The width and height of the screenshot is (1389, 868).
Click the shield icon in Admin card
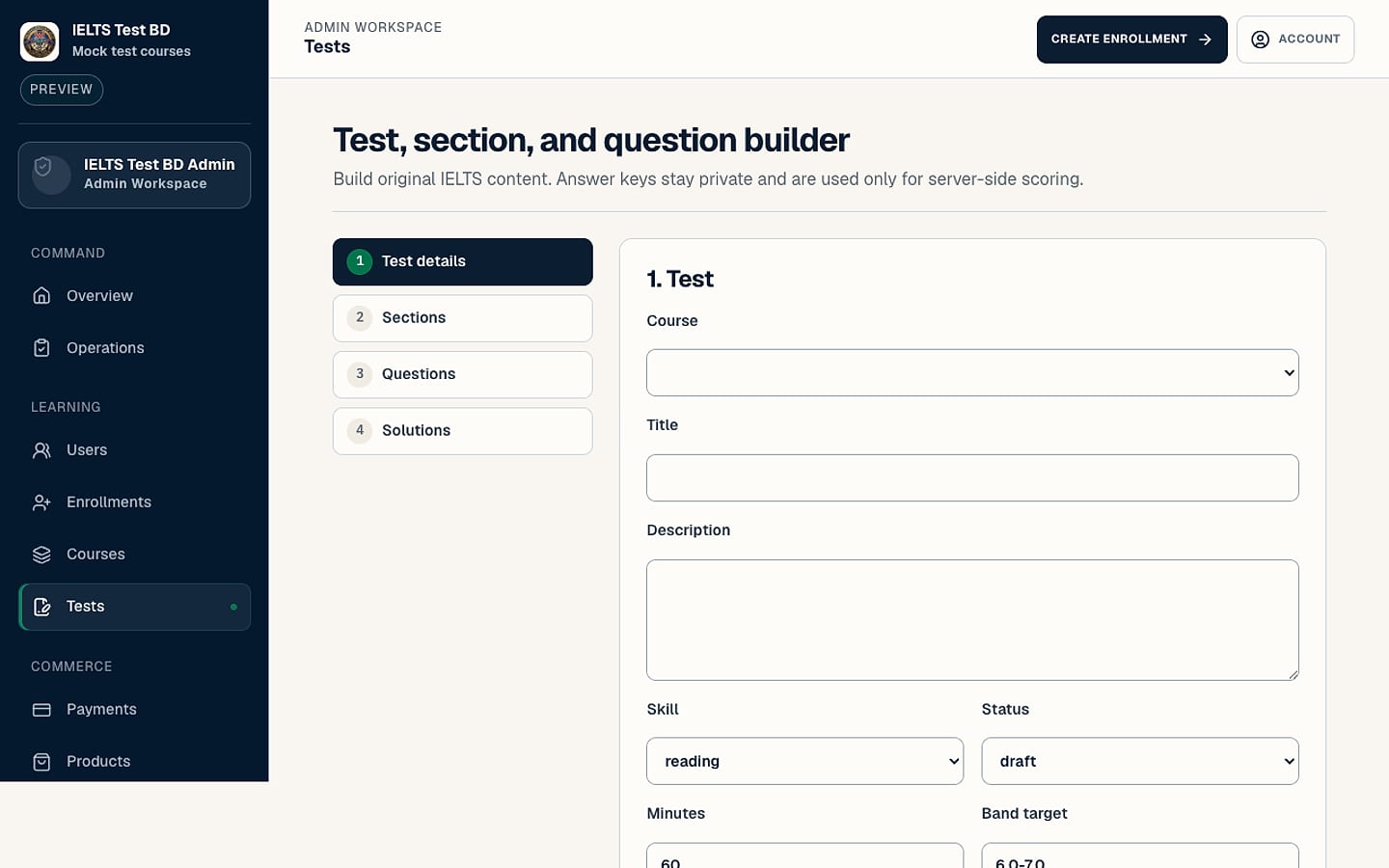click(43, 168)
